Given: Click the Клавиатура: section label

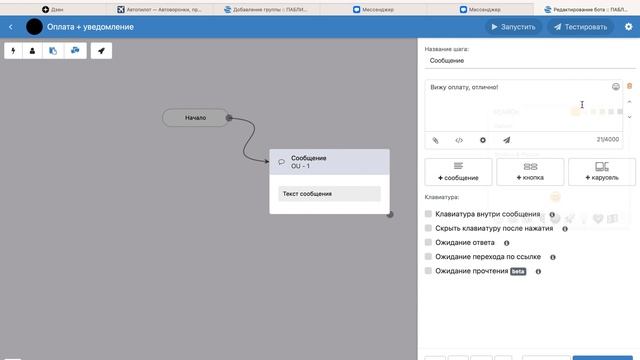Looking at the screenshot, I should (442, 197).
